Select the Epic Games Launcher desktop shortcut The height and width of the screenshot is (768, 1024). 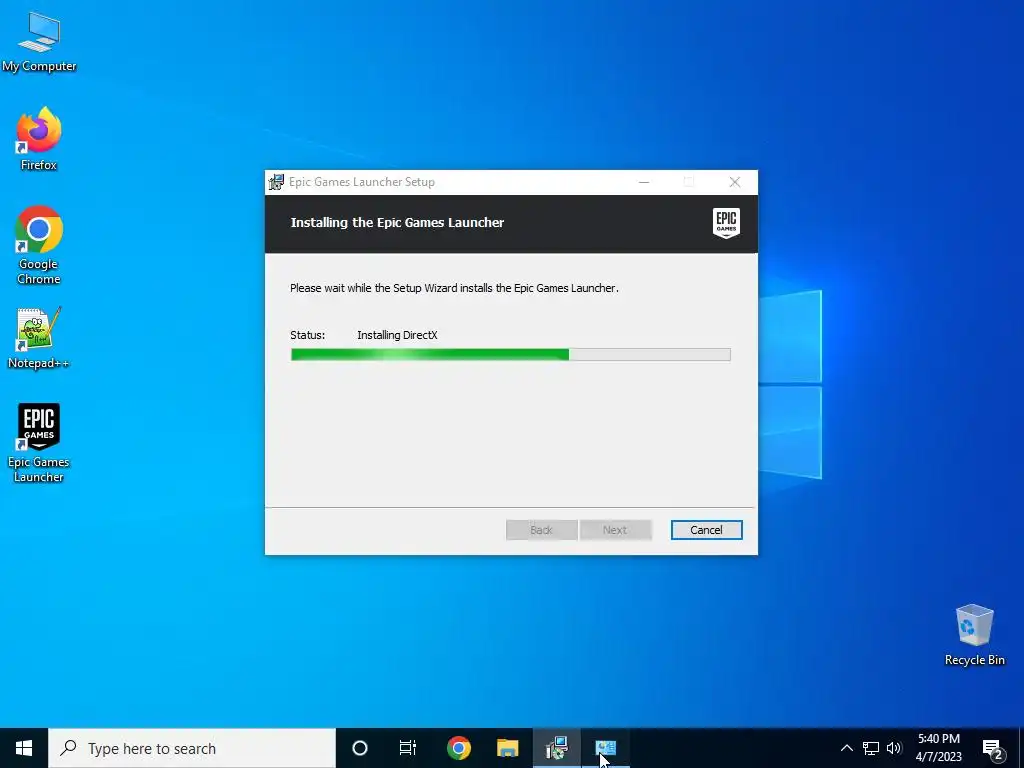(x=39, y=443)
